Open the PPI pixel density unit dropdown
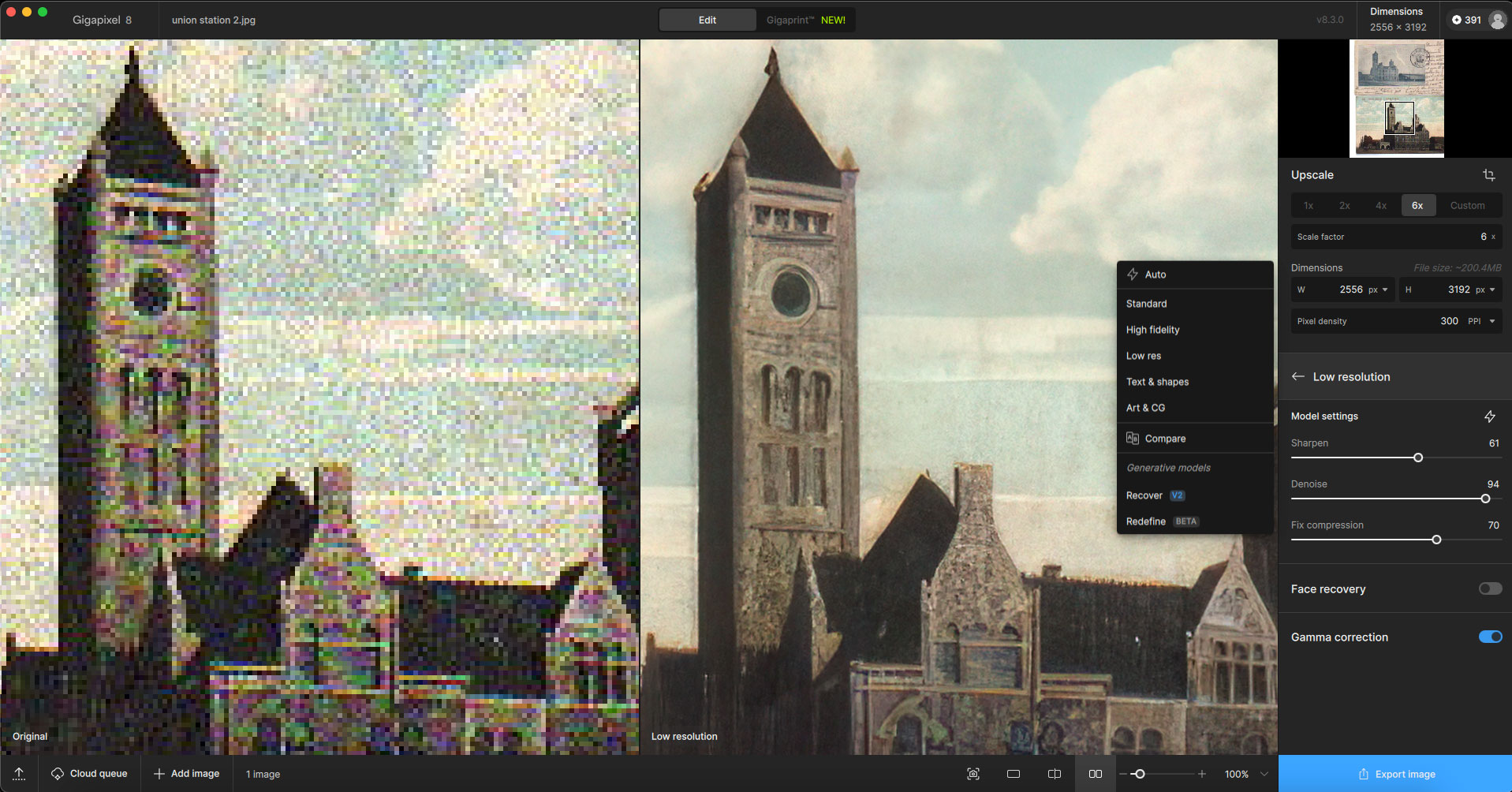1512x792 pixels. point(1480,322)
